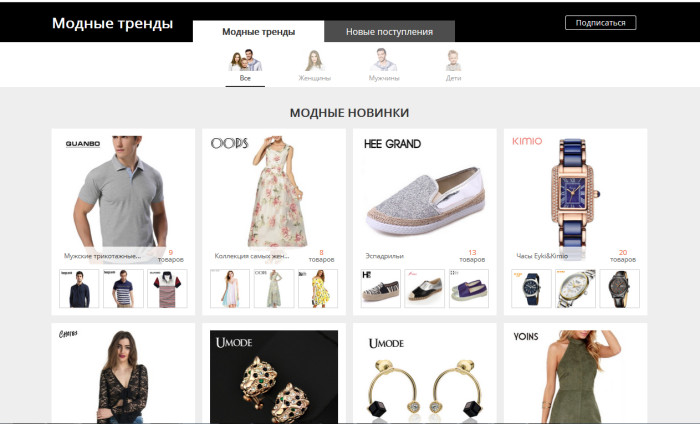Select the blue strap watch thumbnail
700x424 pixels.
531,288
